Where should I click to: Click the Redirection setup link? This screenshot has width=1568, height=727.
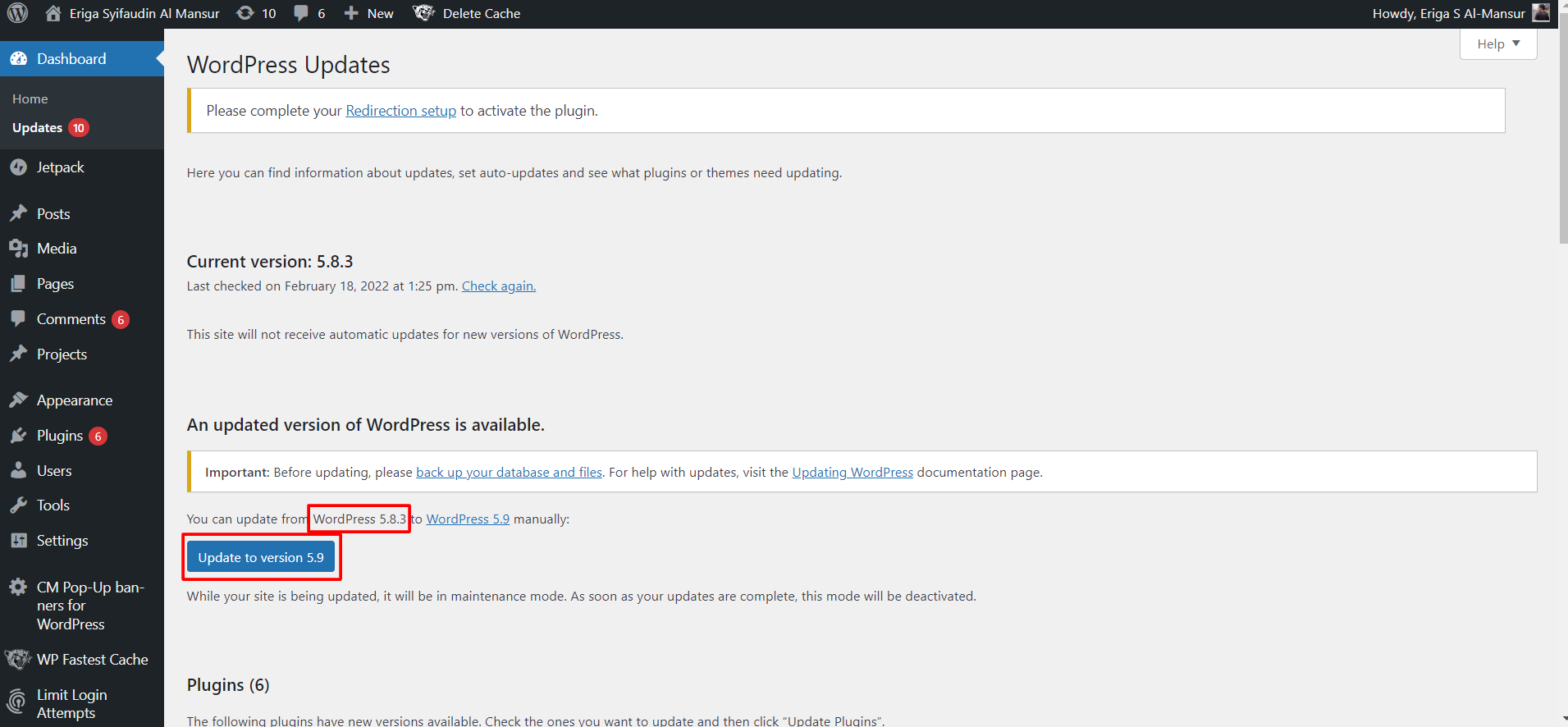400,111
